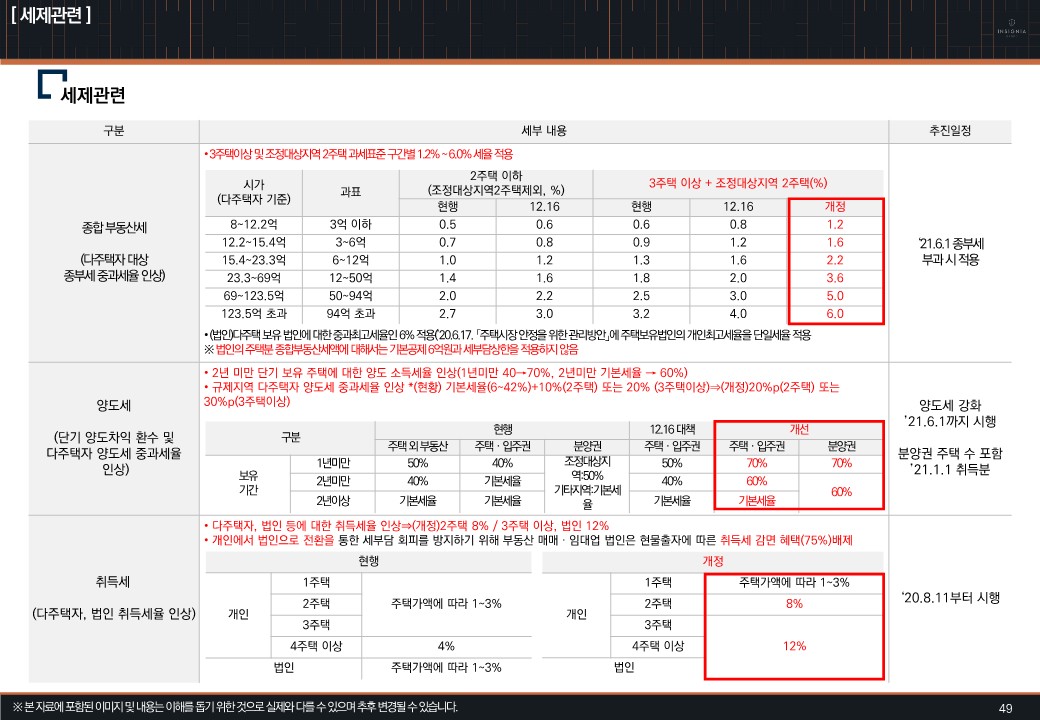Click the INSIGNIA logo in the header

tap(1011, 26)
